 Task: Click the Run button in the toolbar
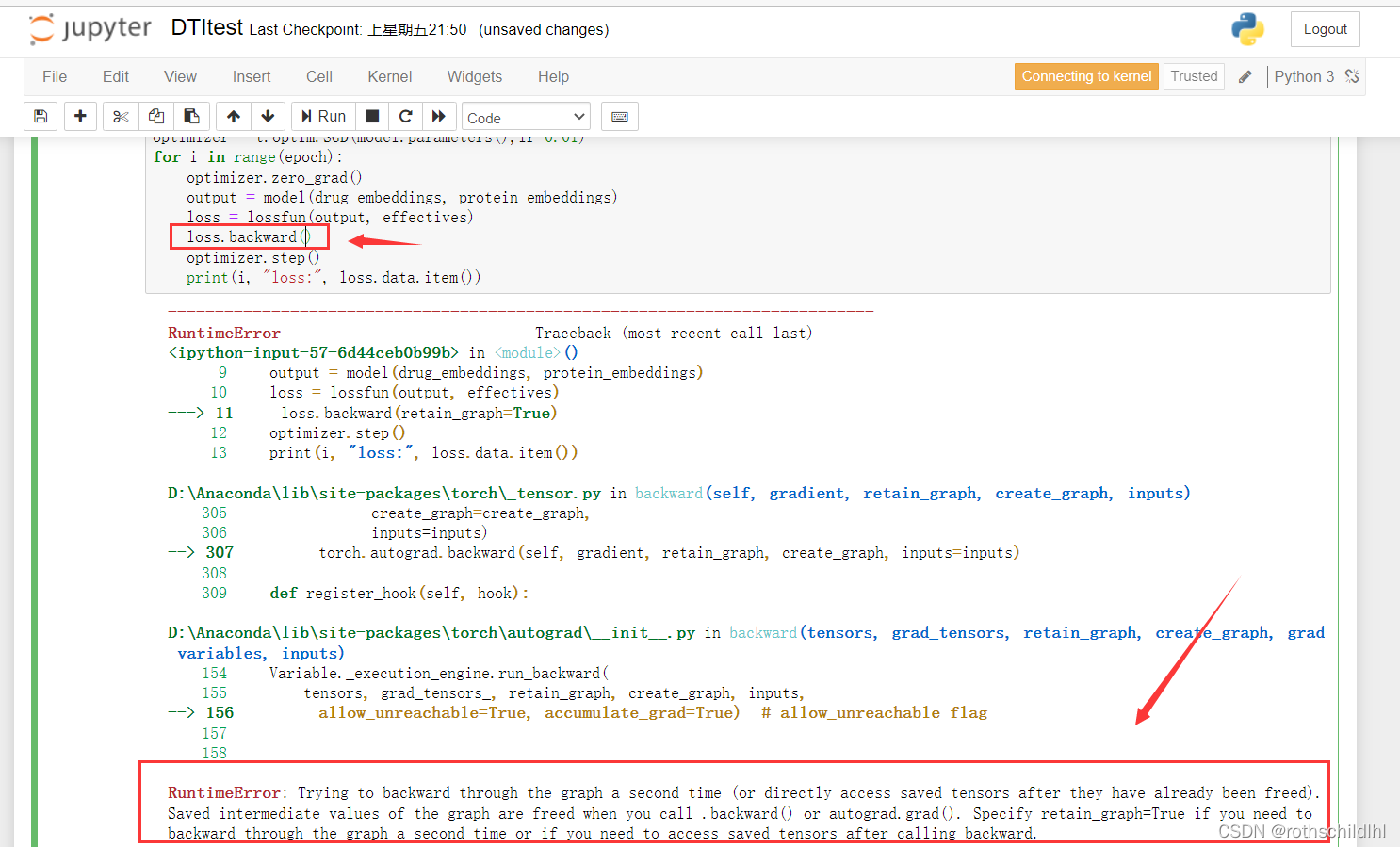(x=323, y=116)
